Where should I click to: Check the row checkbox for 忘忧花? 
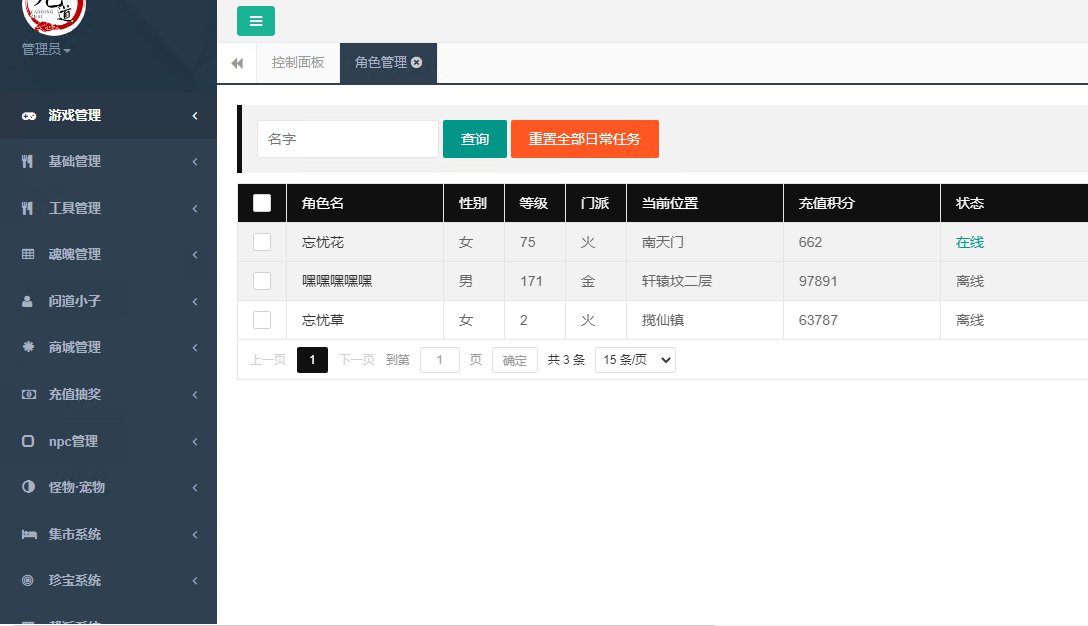point(262,242)
